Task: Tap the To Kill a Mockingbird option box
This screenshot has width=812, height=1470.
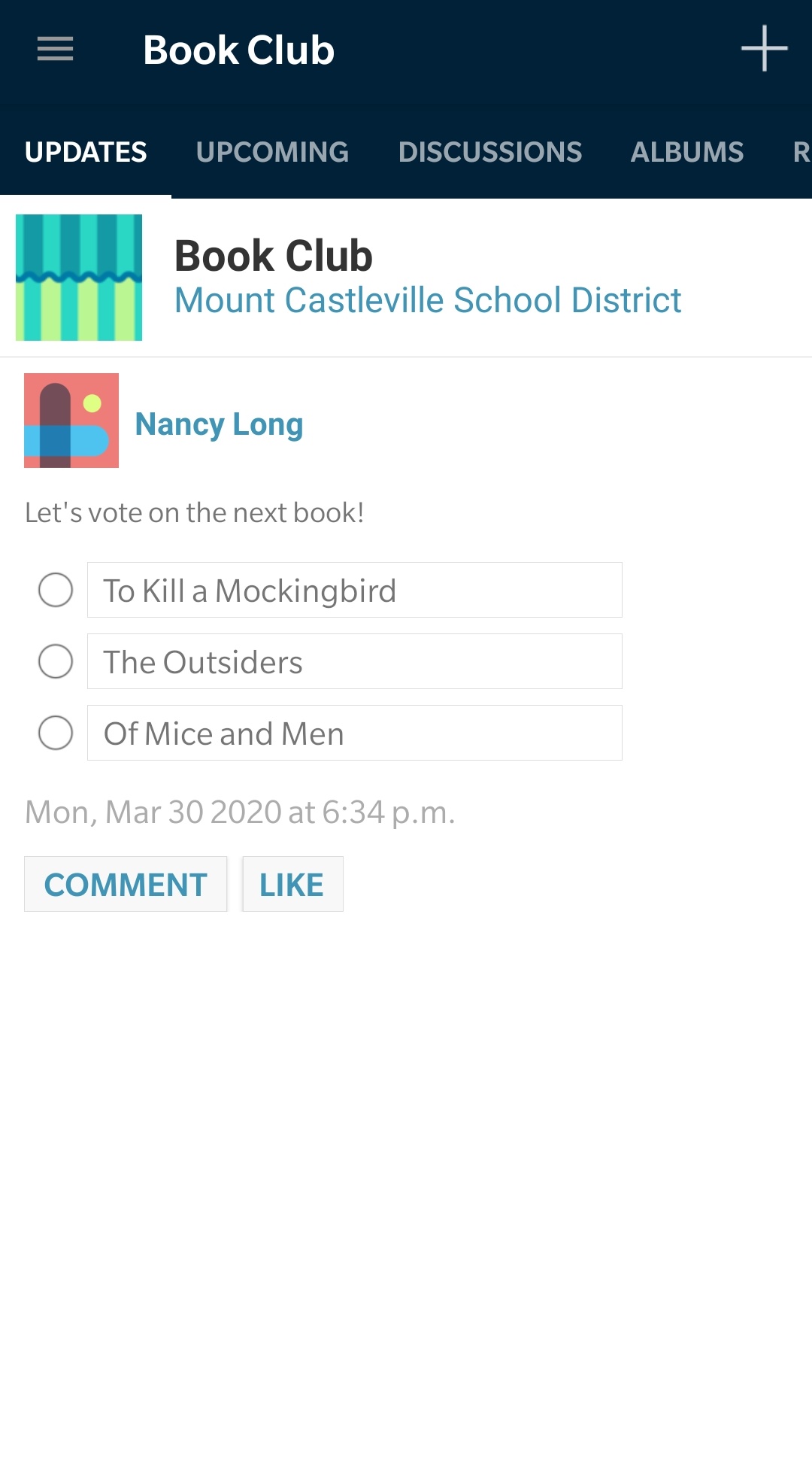Action: click(354, 590)
